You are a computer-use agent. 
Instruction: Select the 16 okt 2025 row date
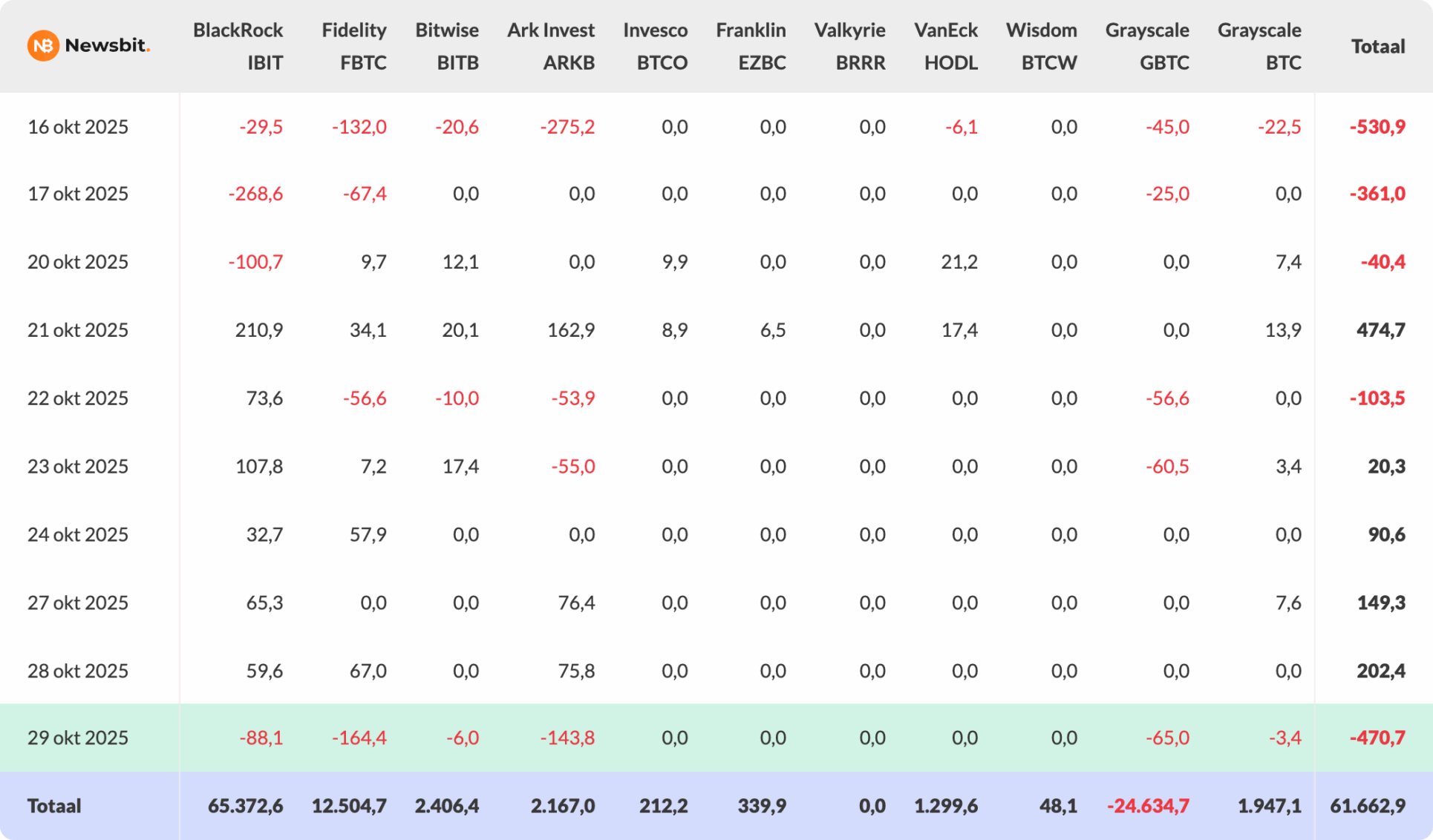pos(78,127)
